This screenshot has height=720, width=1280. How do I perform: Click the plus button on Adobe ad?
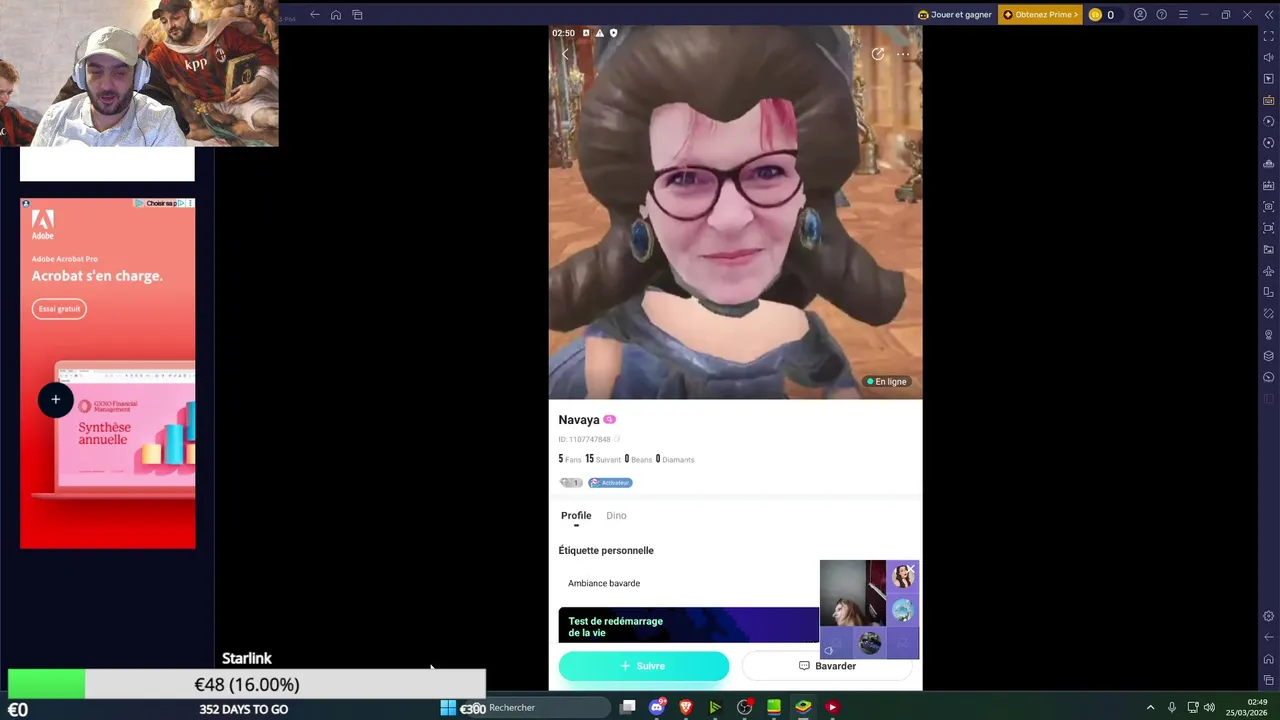pyautogui.click(x=55, y=400)
